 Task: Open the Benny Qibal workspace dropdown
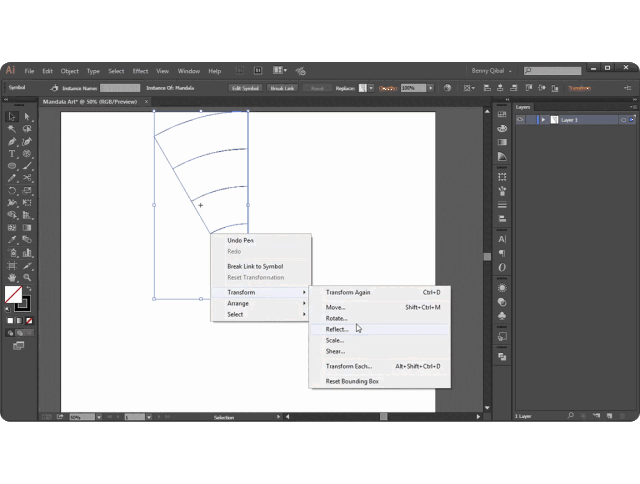(x=491, y=71)
